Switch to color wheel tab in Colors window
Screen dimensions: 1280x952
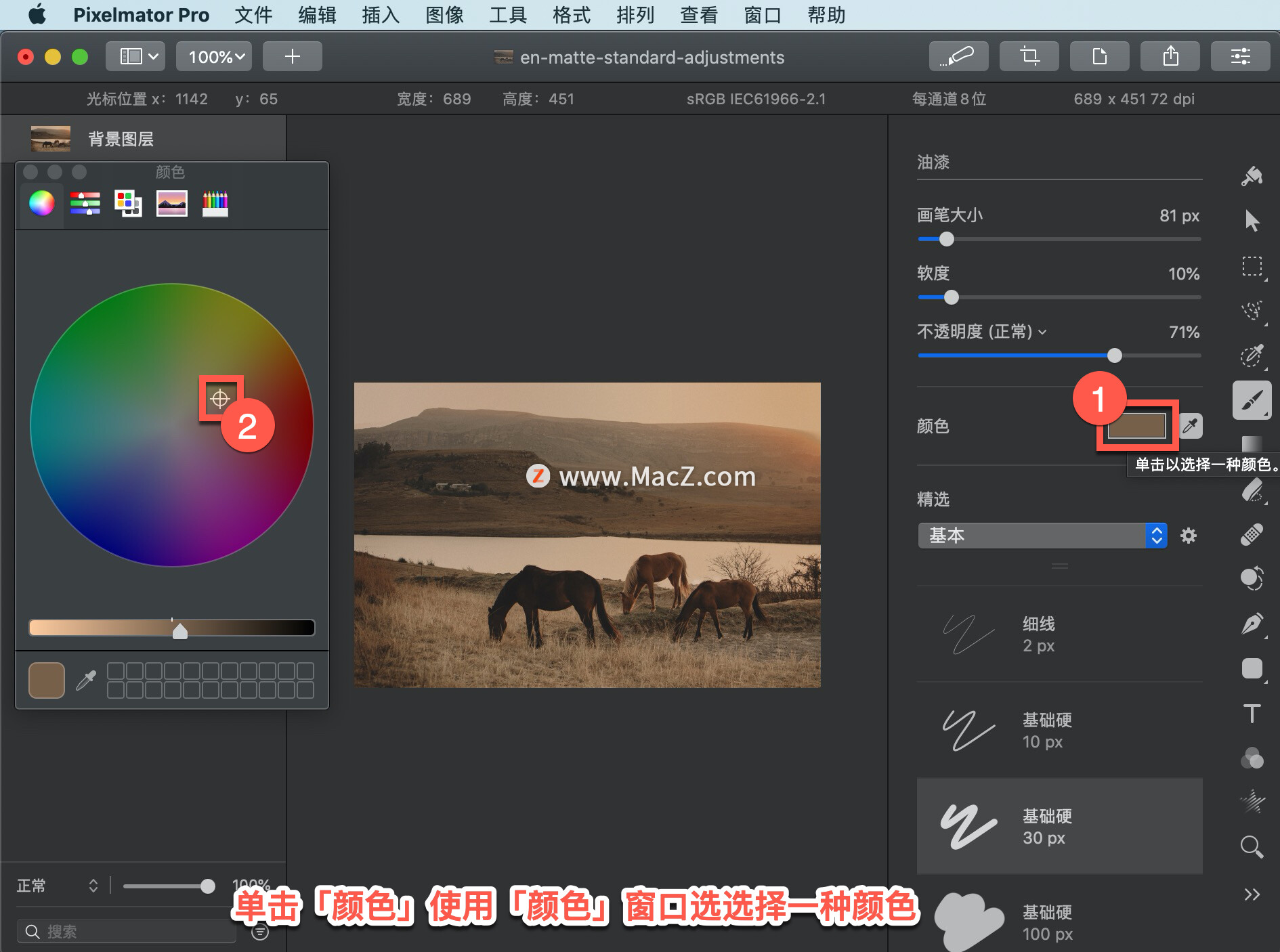(x=41, y=203)
